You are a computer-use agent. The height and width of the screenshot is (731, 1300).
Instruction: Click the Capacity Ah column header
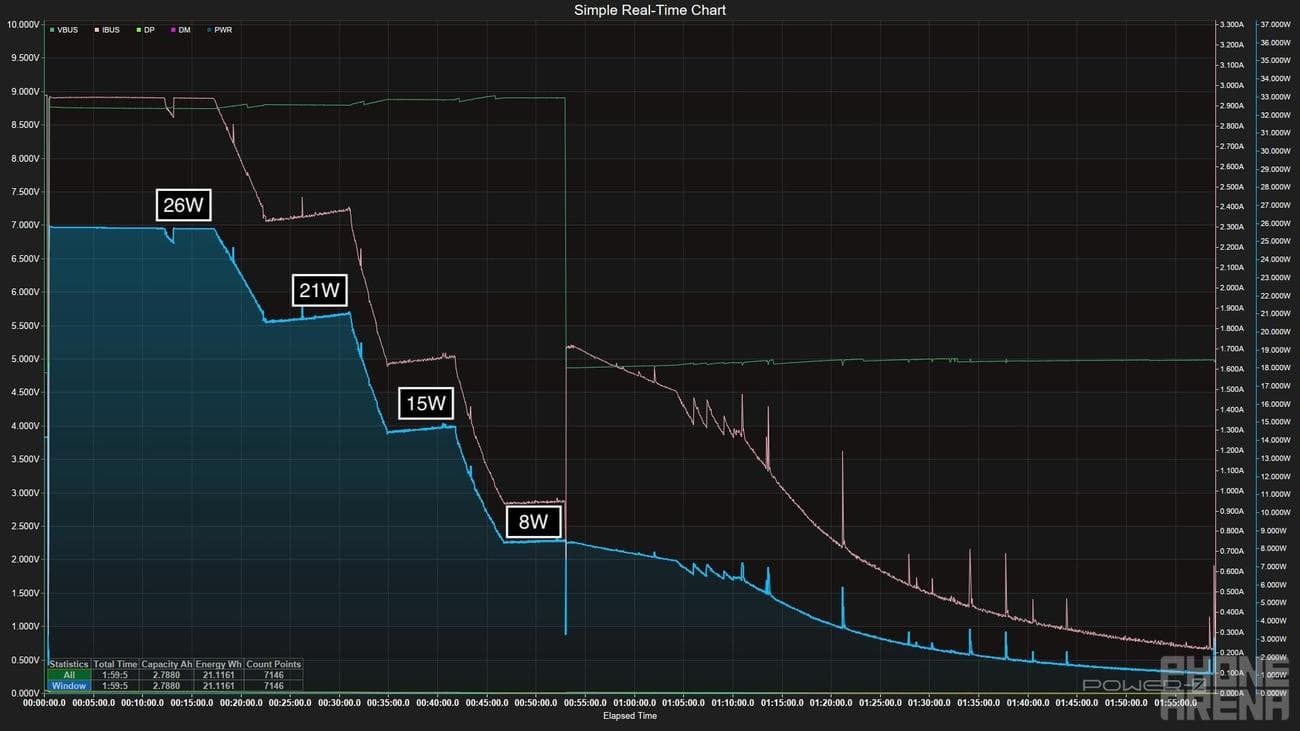point(167,664)
